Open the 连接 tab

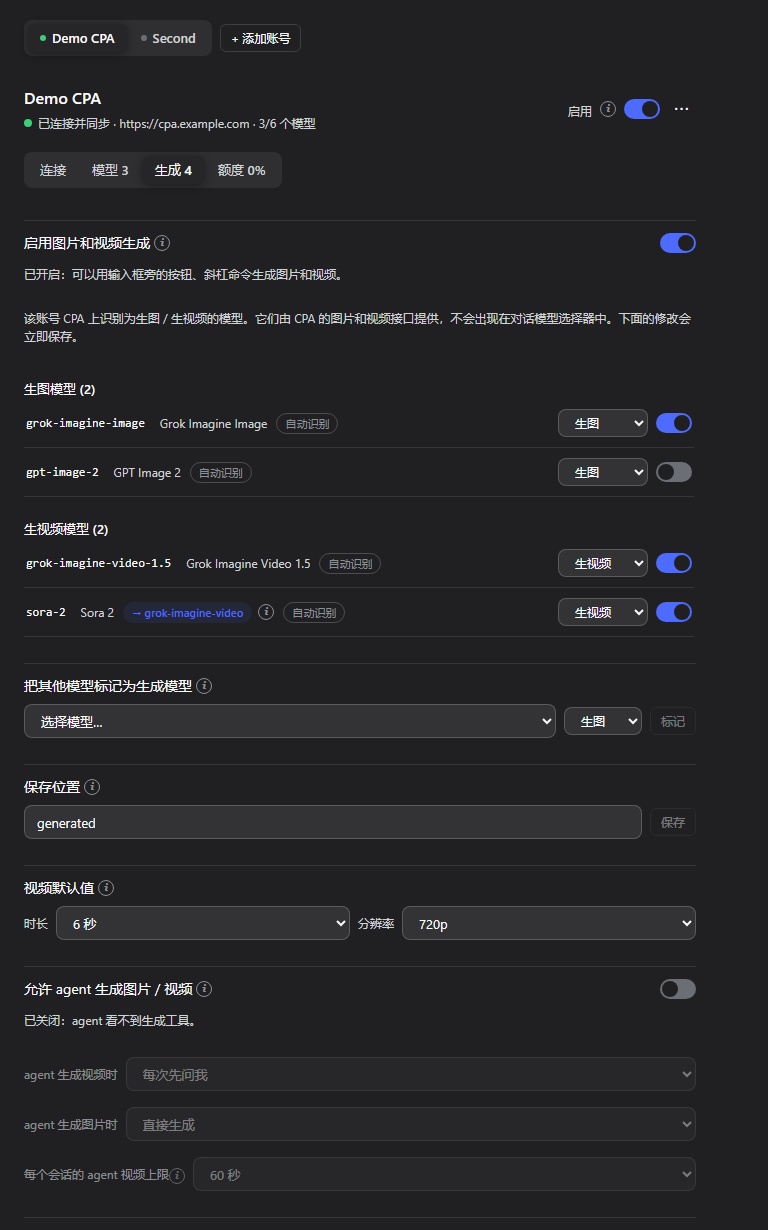tap(53, 170)
